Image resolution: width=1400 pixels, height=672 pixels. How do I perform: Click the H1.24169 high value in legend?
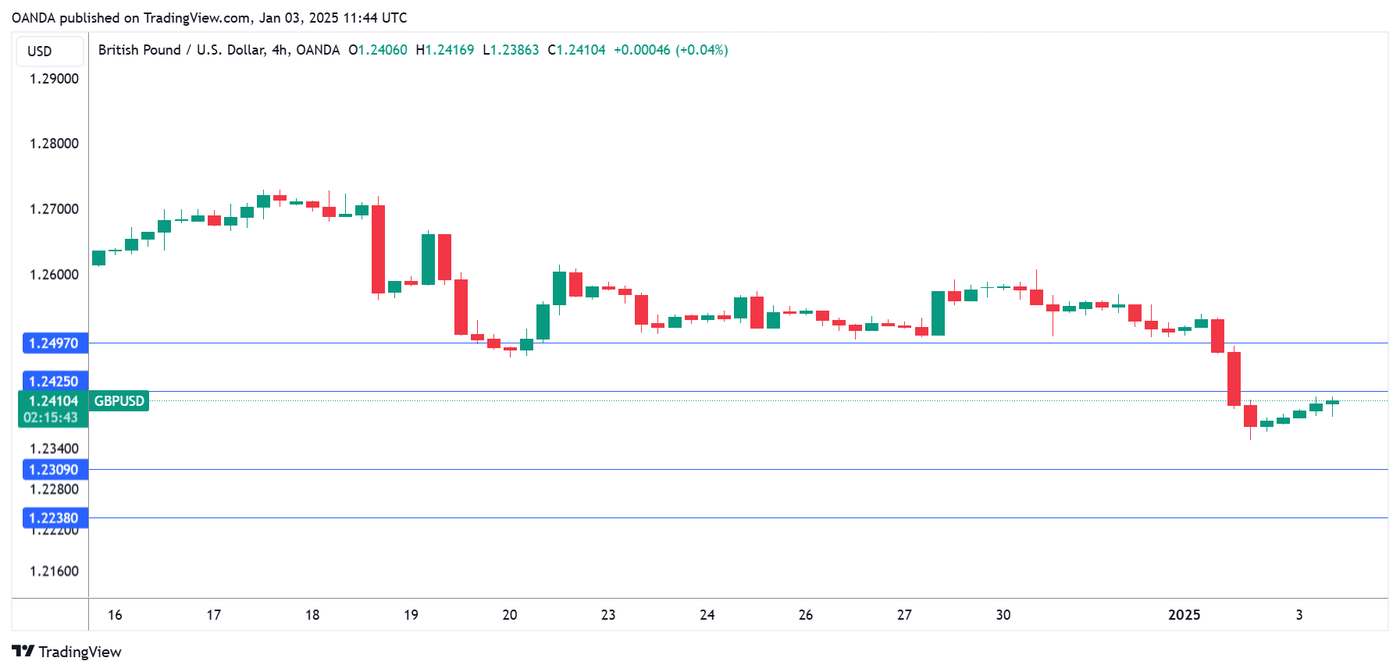(445, 49)
